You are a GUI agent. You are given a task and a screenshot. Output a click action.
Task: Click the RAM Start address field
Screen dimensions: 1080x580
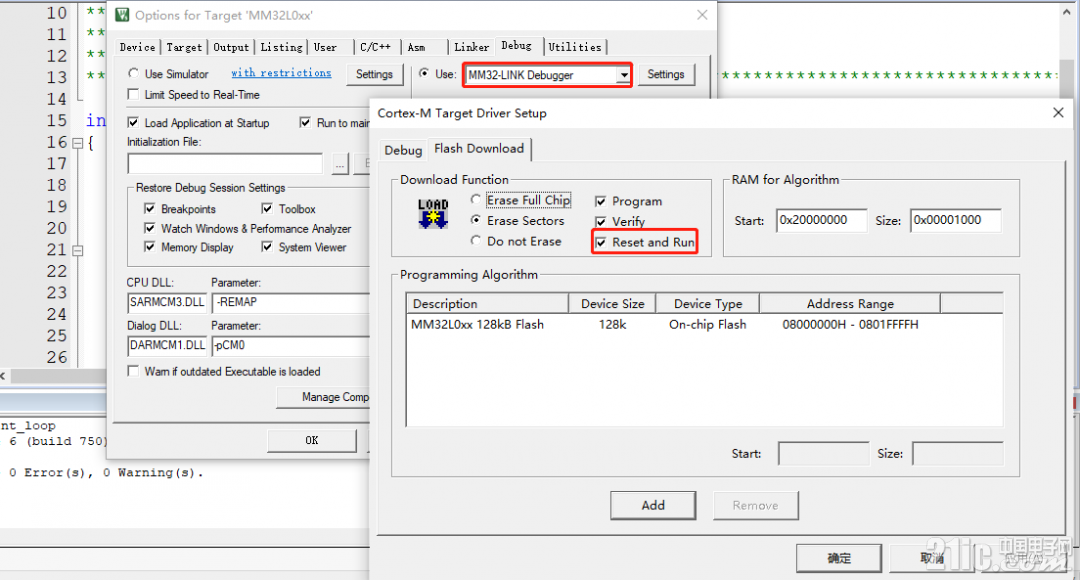pyautogui.click(x=822, y=220)
